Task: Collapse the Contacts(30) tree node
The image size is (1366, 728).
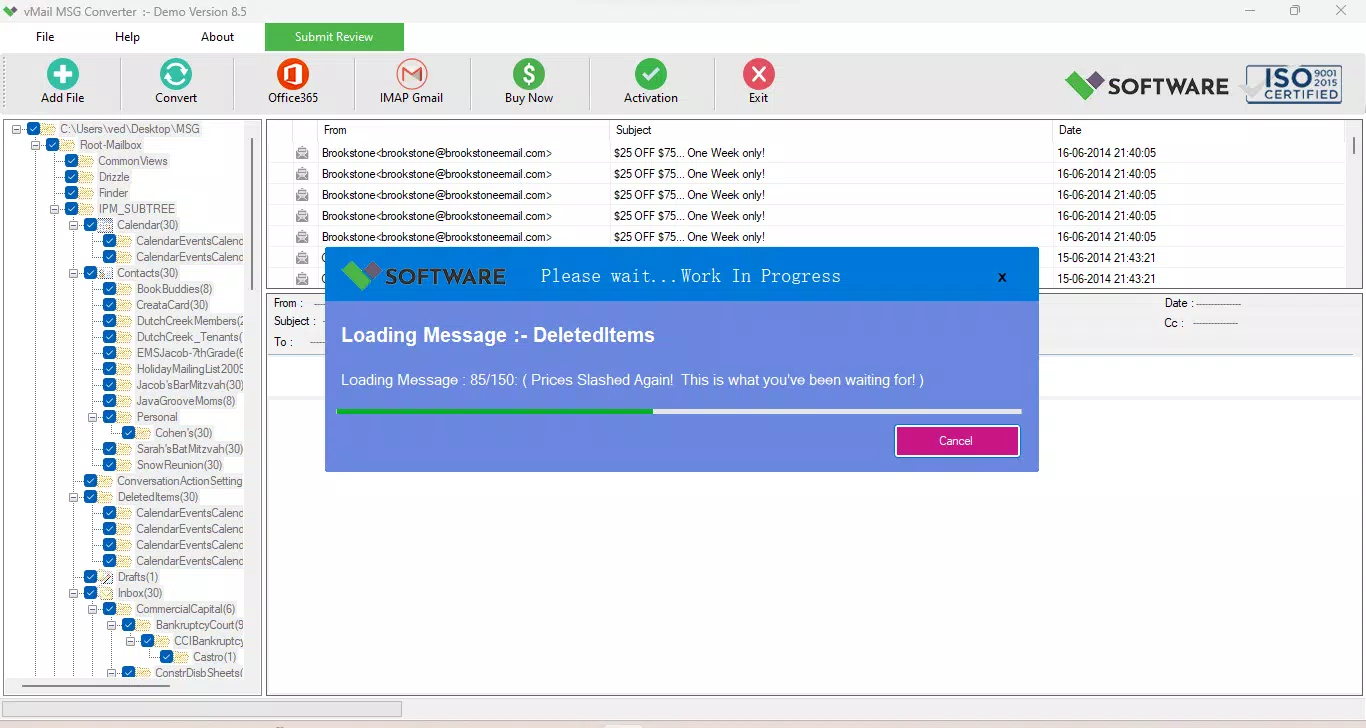Action: [x=74, y=273]
